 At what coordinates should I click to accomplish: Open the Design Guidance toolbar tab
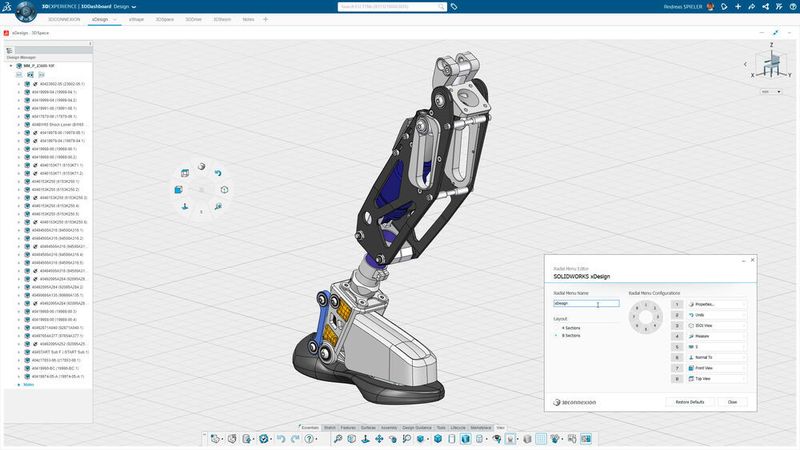click(x=417, y=428)
